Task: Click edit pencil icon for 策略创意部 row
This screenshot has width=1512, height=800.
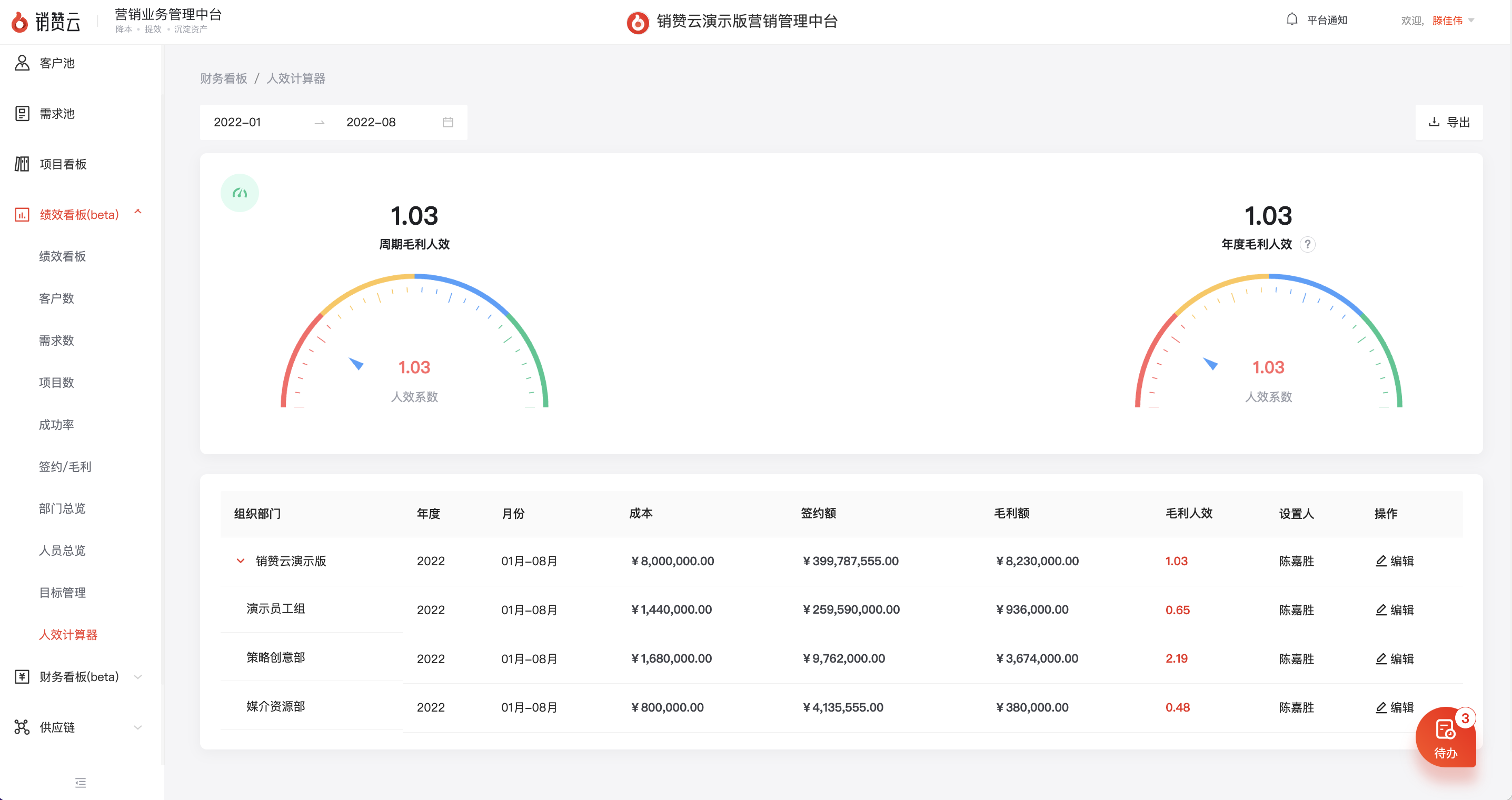Action: coord(1381,658)
